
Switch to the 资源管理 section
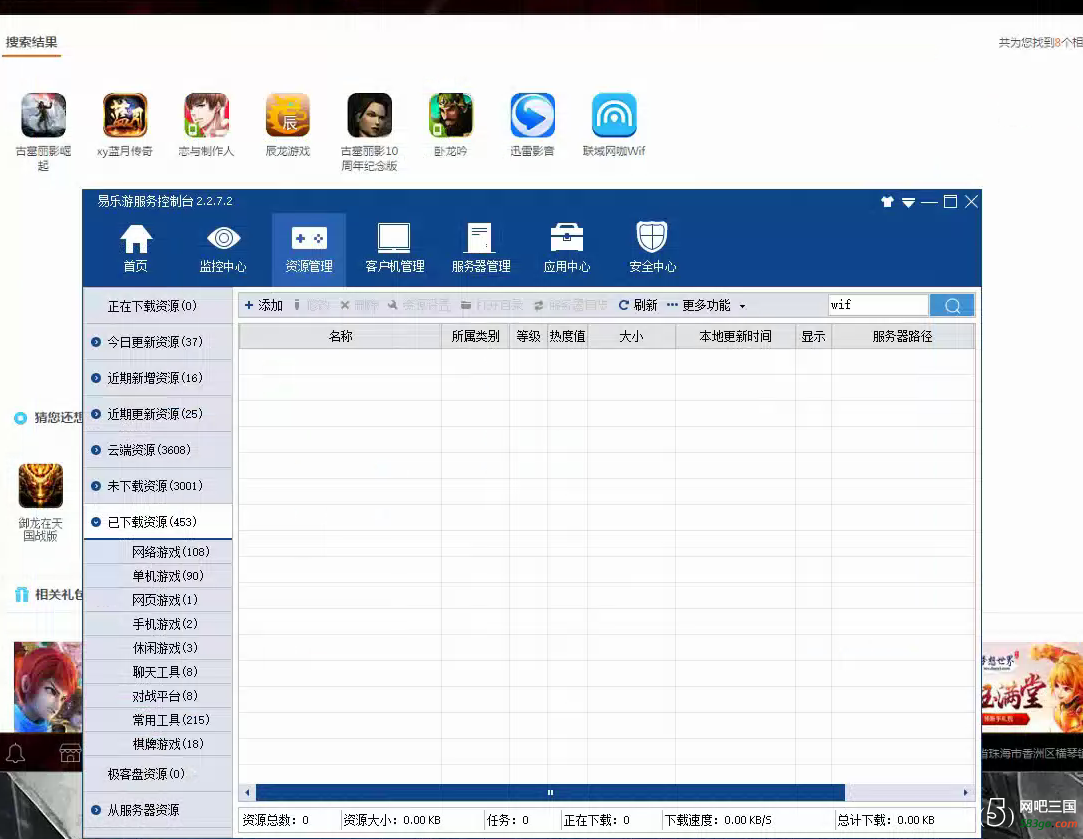pyautogui.click(x=309, y=249)
